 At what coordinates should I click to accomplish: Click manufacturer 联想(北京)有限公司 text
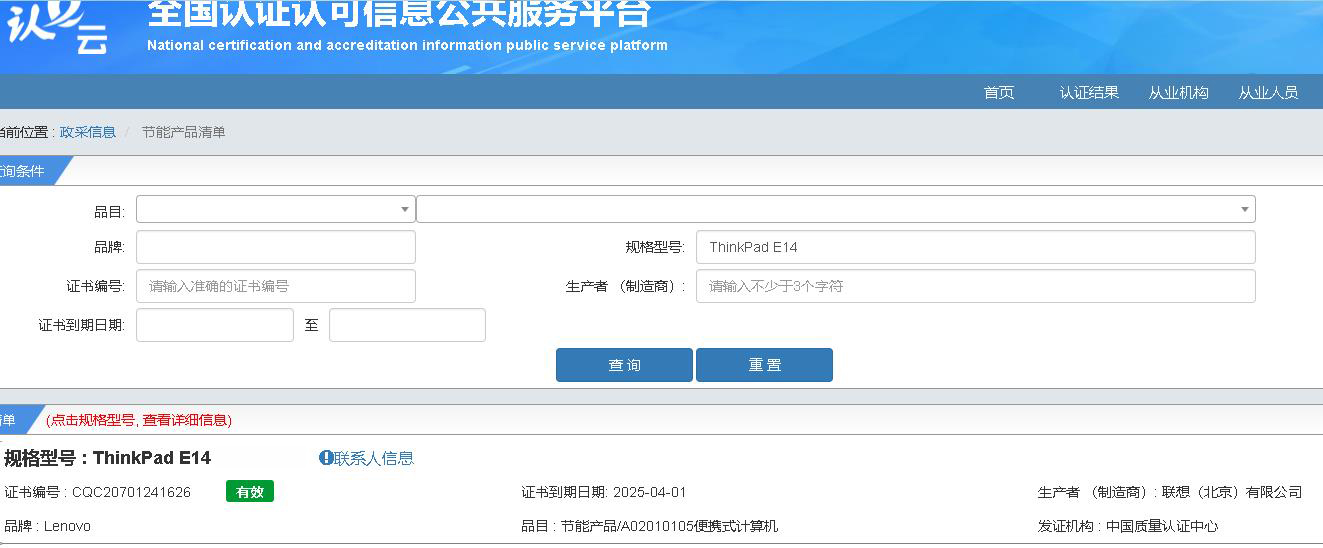tap(1232, 492)
